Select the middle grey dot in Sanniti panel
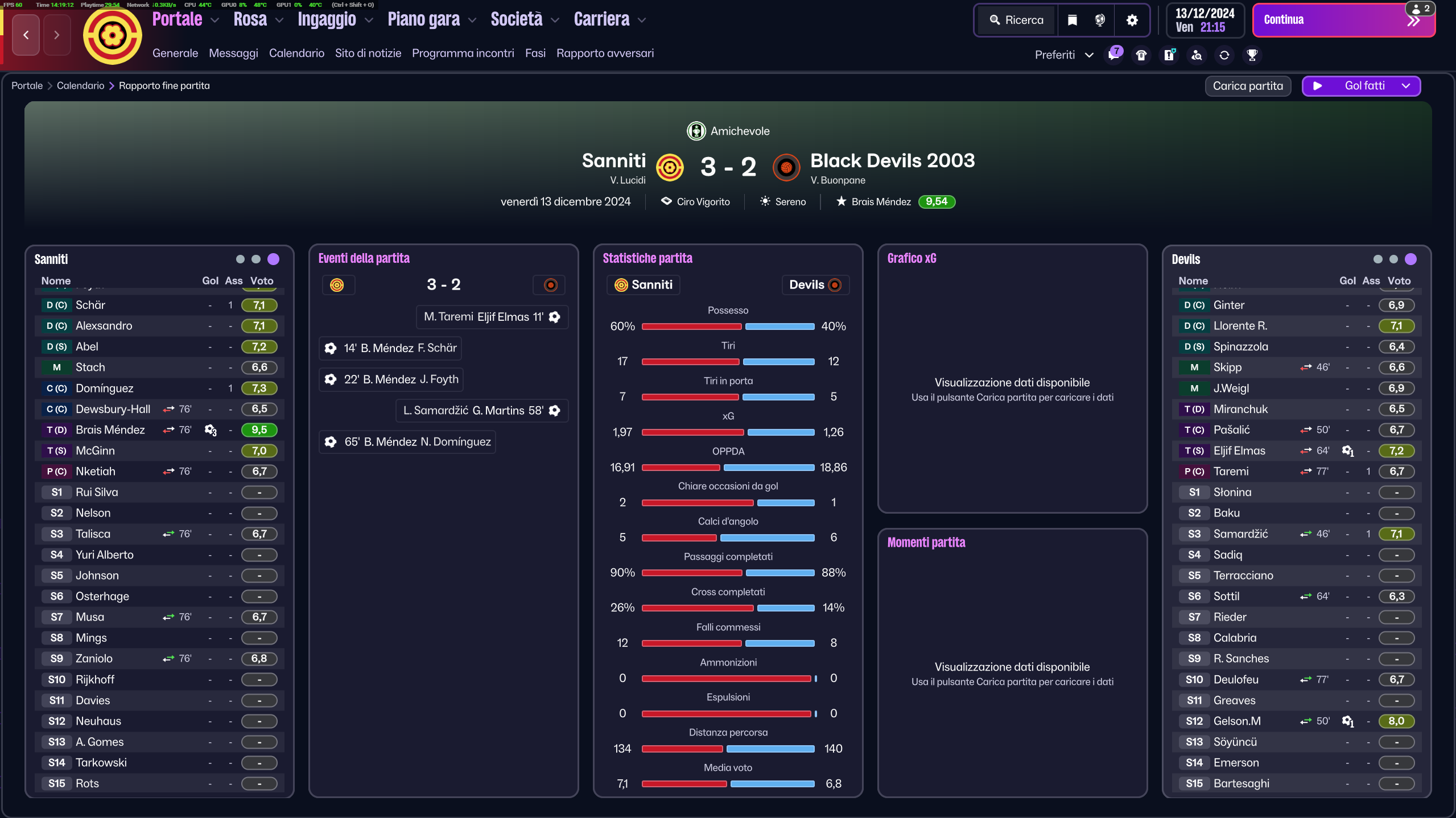The height and width of the screenshot is (818, 1456). coord(256,259)
